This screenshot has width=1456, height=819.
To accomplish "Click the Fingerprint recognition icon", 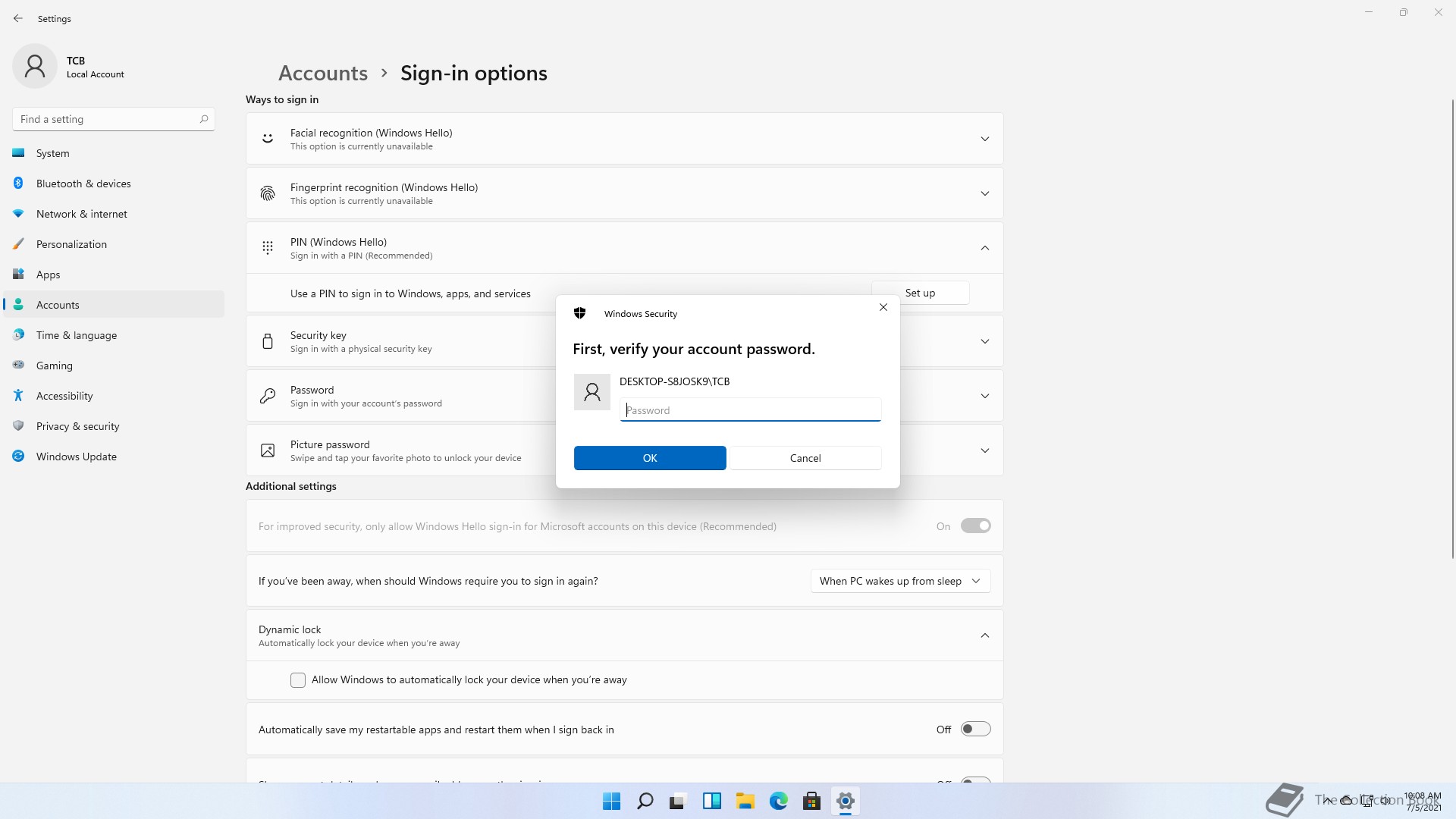I will tap(268, 193).
